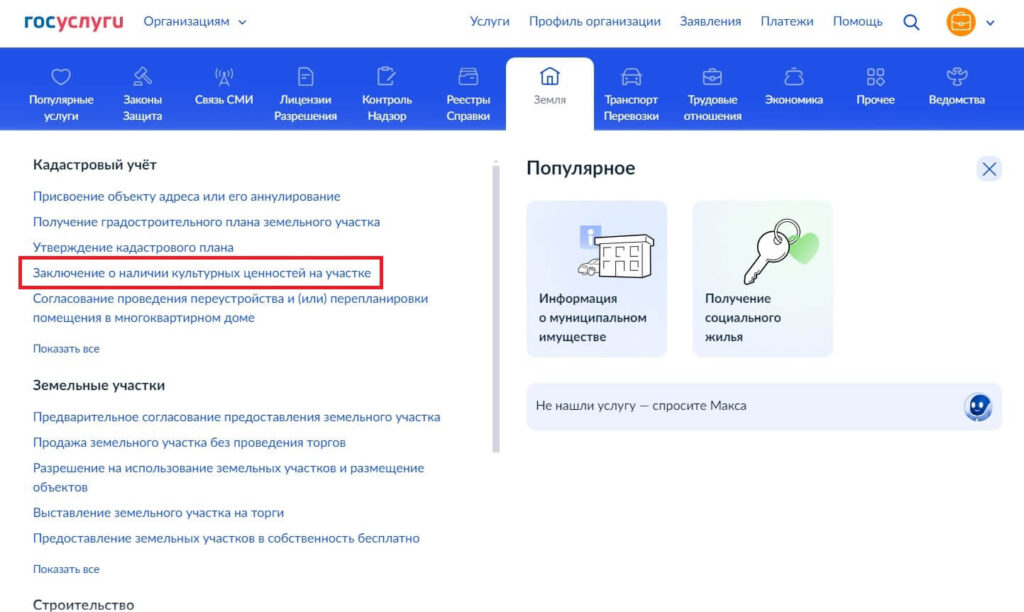Select the Лицензии Разрешения document icon

(x=305, y=76)
